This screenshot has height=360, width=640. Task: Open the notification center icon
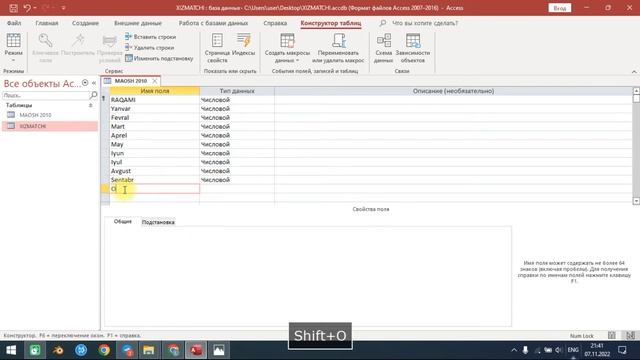(622, 350)
